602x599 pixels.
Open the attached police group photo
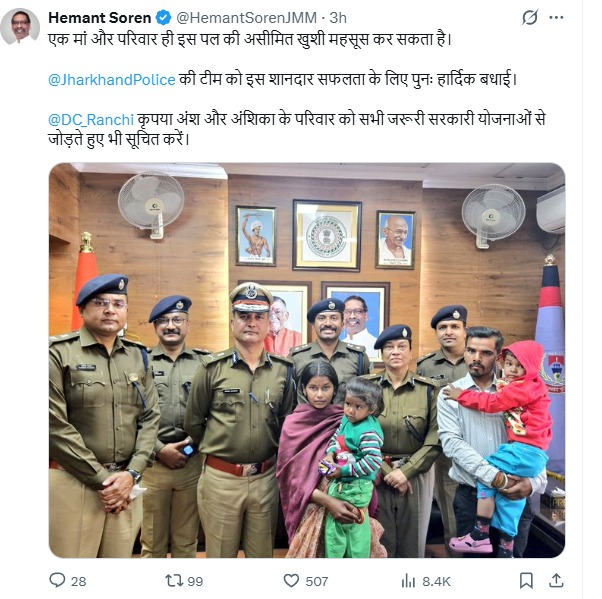[307, 360]
